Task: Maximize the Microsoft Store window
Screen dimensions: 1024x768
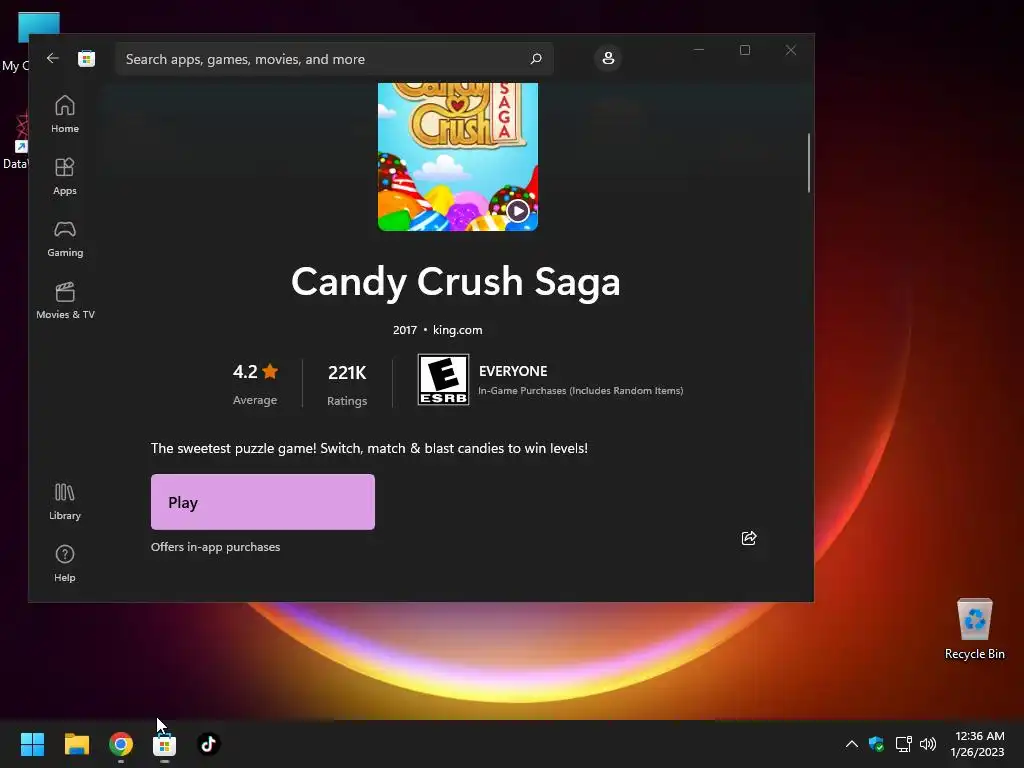Action: coord(744,50)
